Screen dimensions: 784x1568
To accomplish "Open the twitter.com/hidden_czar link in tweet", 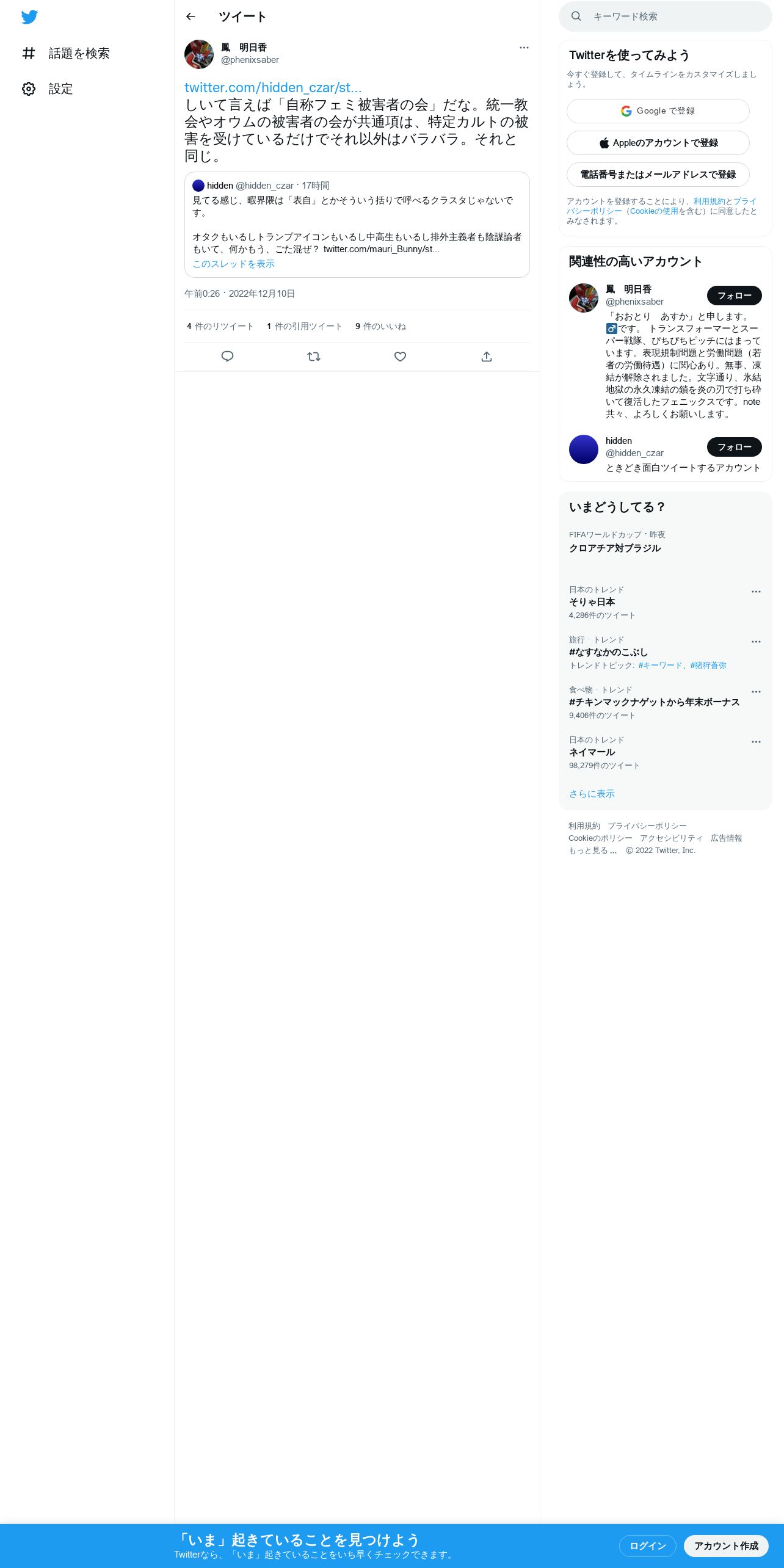I will point(273,88).
